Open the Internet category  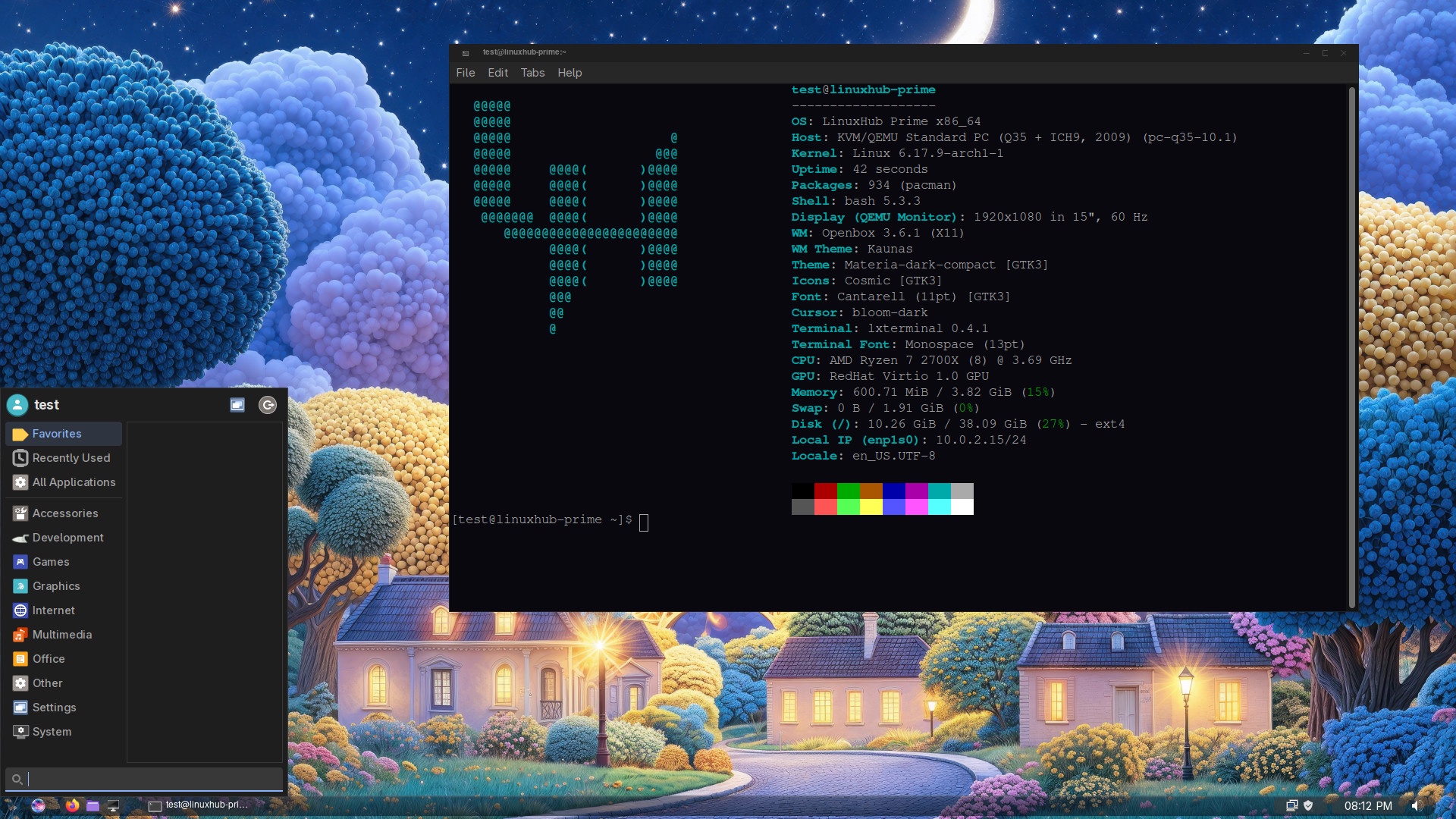(53, 610)
